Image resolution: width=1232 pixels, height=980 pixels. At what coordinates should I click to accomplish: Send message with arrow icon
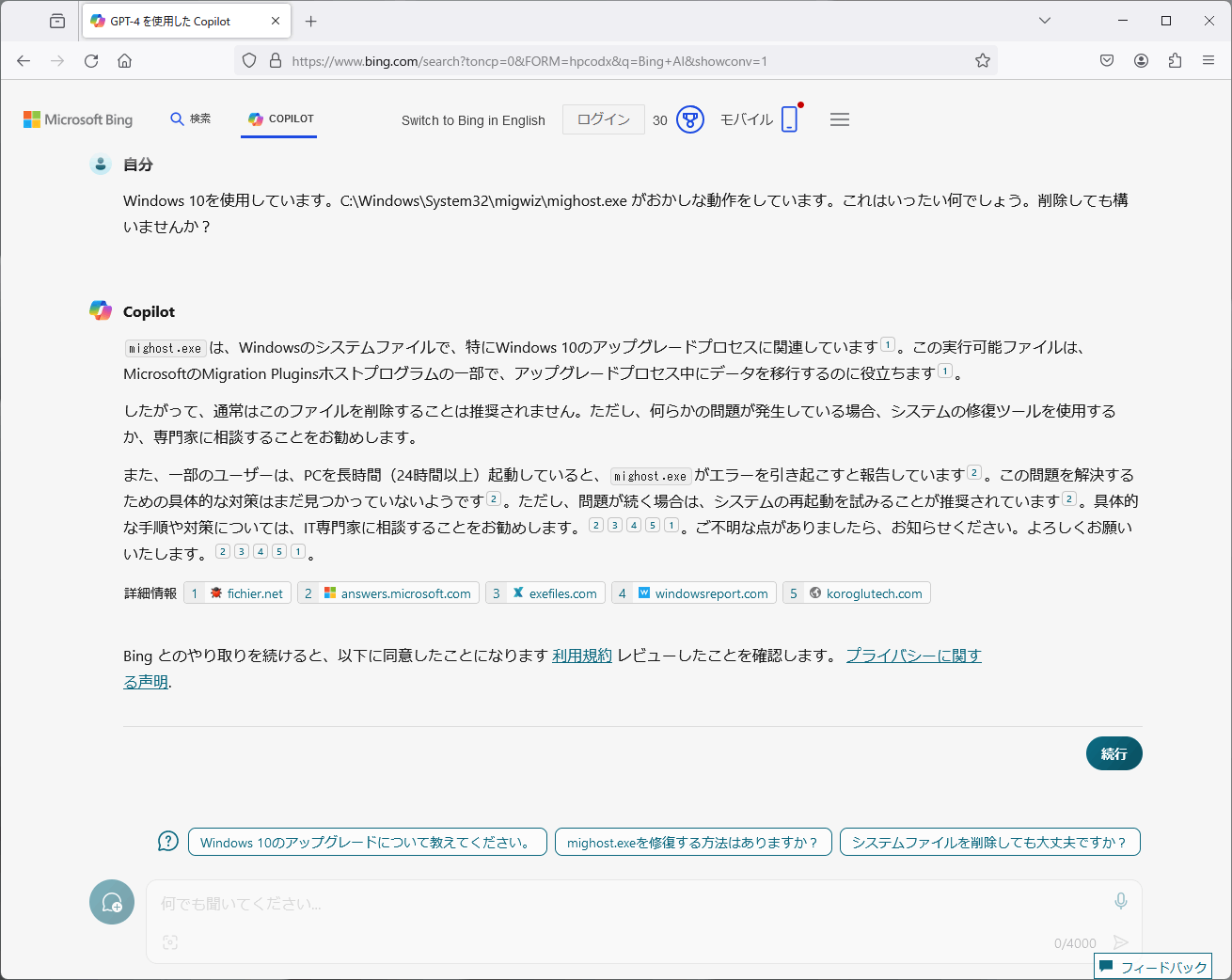tap(1120, 942)
